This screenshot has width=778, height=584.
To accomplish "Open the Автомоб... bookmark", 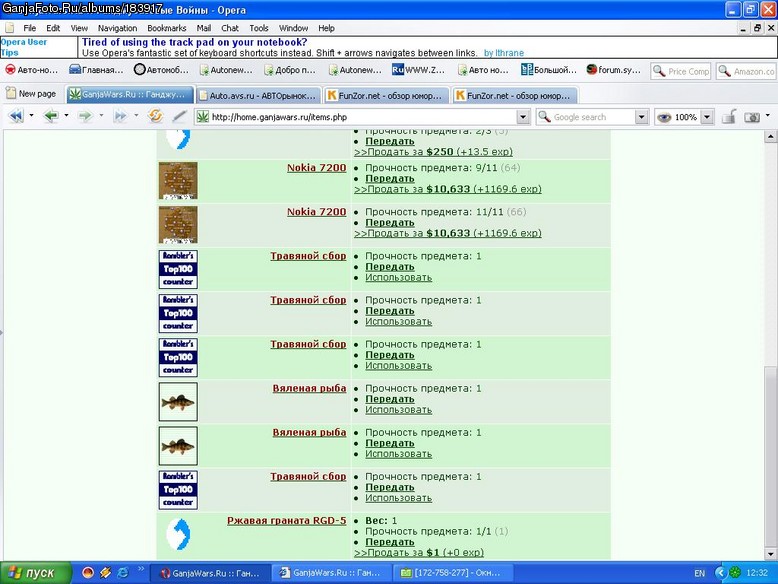I will pyautogui.click(x=161, y=70).
